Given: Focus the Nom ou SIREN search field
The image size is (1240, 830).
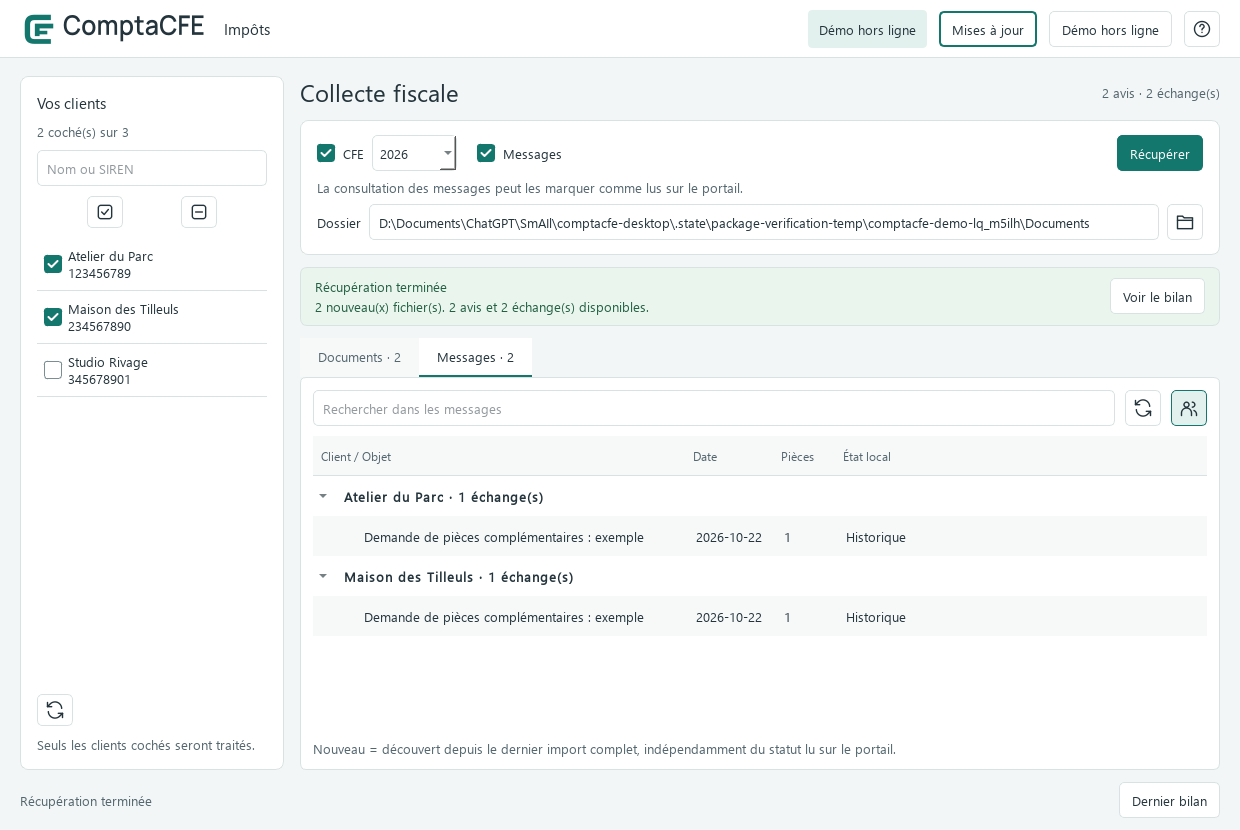Looking at the screenshot, I should coord(152,168).
